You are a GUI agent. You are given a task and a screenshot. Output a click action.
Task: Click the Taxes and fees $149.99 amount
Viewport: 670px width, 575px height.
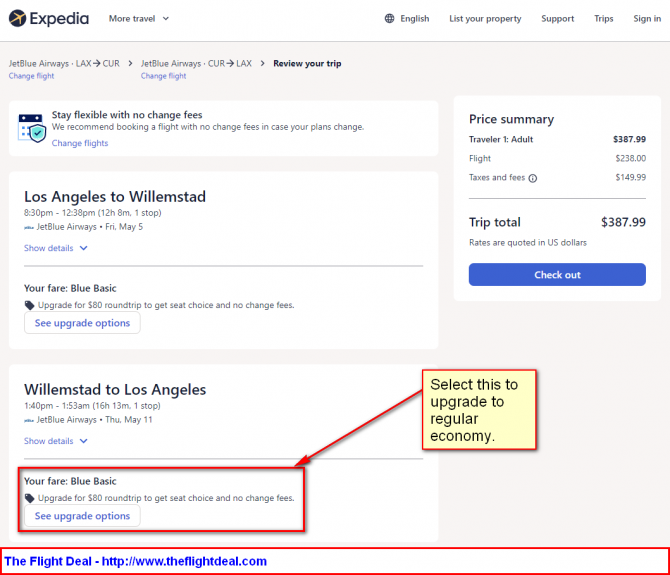pos(630,177)
